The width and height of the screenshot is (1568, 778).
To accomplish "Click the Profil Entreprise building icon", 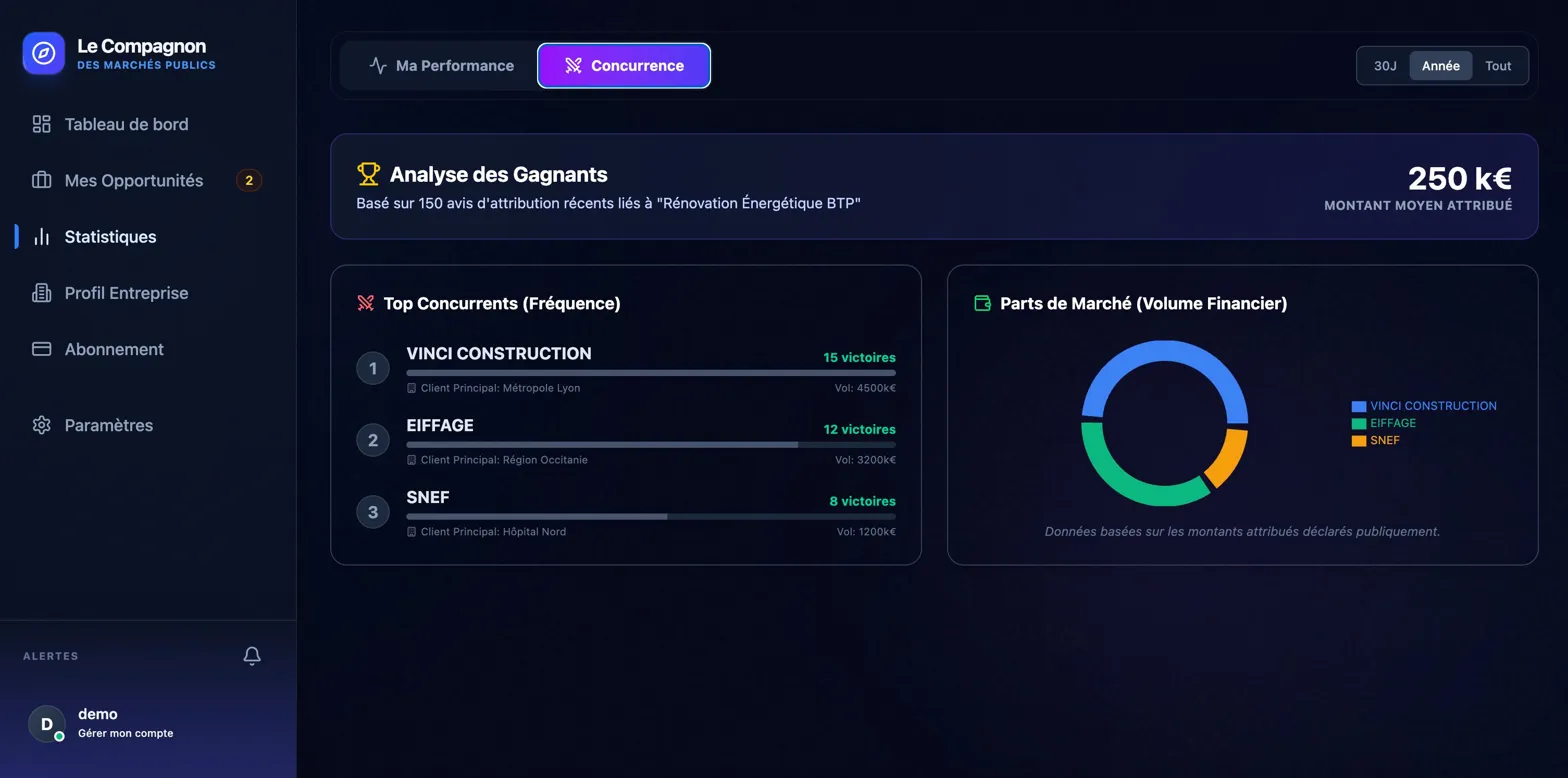I will [41, 293].
